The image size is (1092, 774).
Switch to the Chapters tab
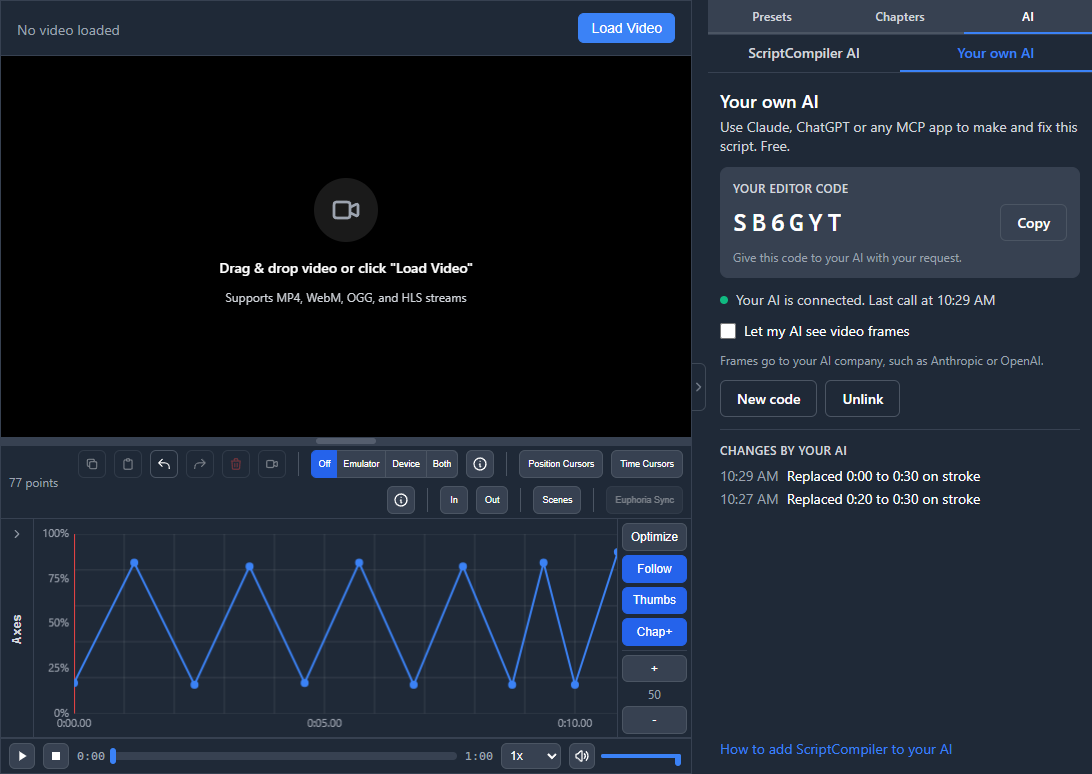click(x=900, y=17)
